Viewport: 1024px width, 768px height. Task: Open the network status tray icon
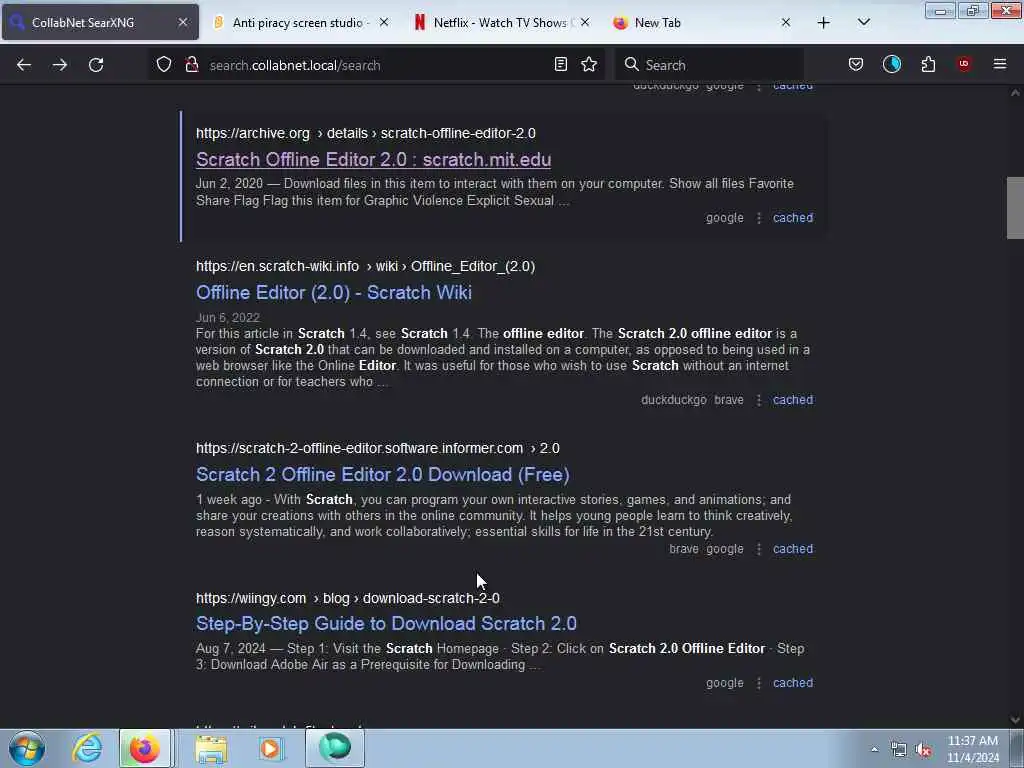[x=899, y=750]
